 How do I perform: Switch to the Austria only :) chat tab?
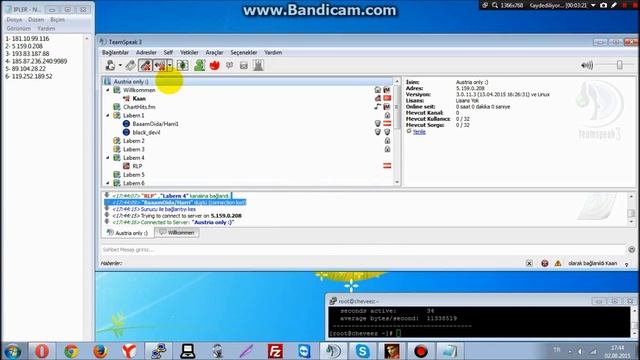click(x=127, y=233)
